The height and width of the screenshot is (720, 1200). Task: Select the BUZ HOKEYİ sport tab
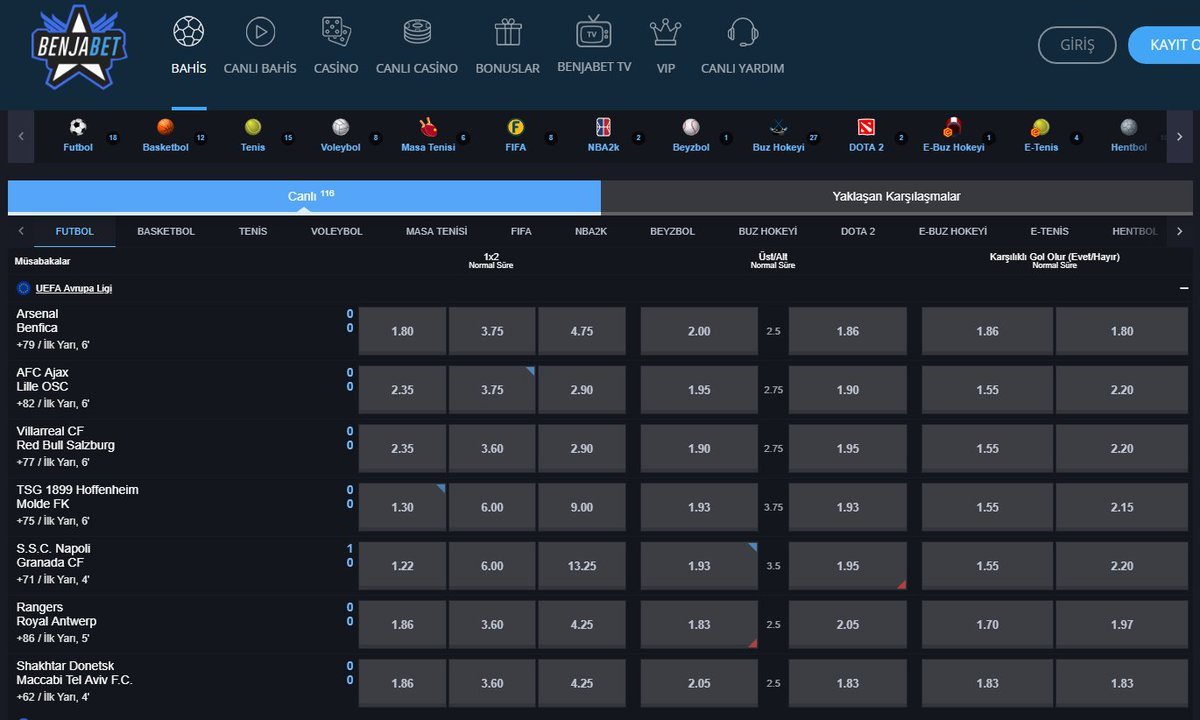coord(768,231)
